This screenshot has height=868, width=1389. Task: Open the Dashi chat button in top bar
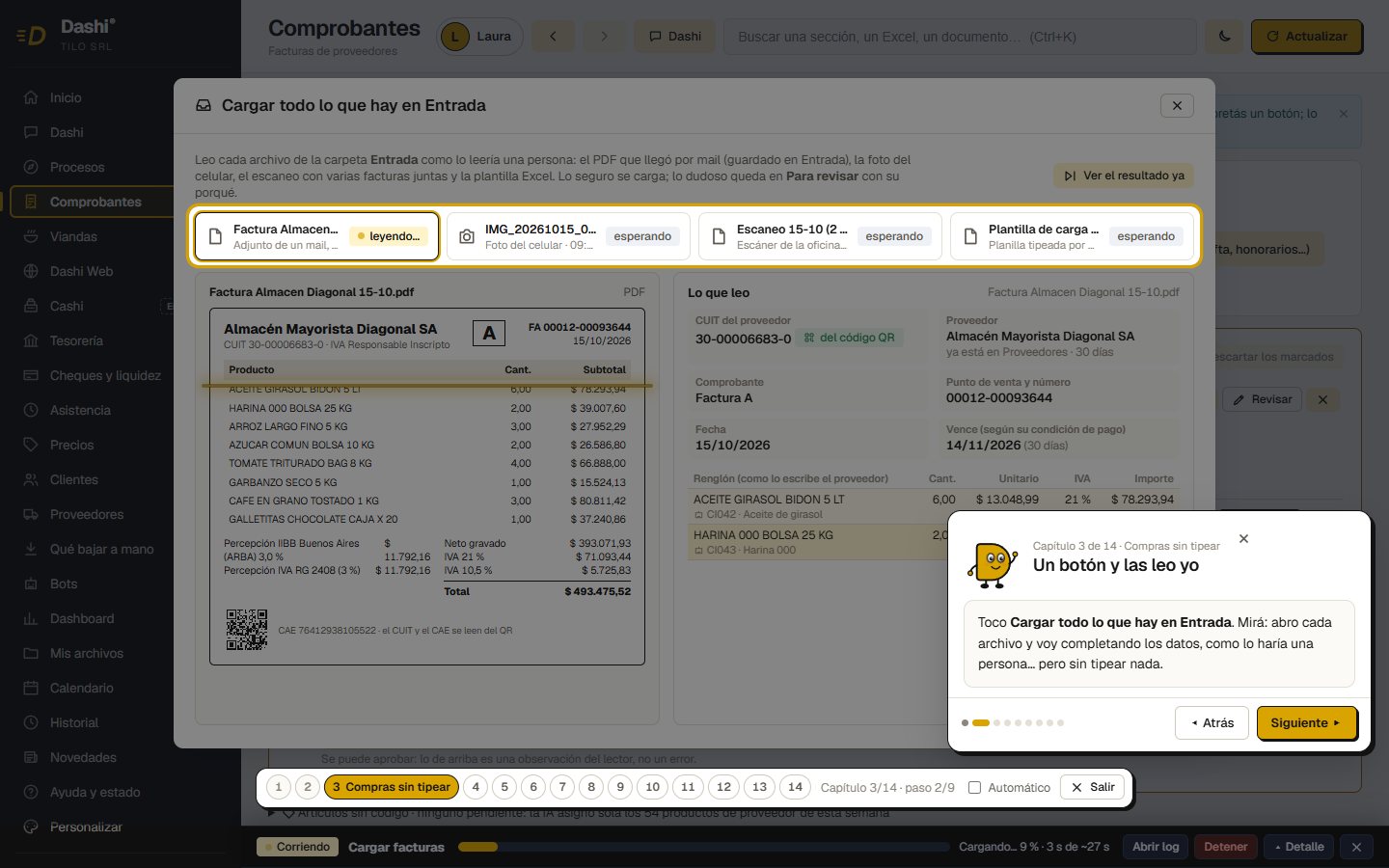click(x=674, y=37)
